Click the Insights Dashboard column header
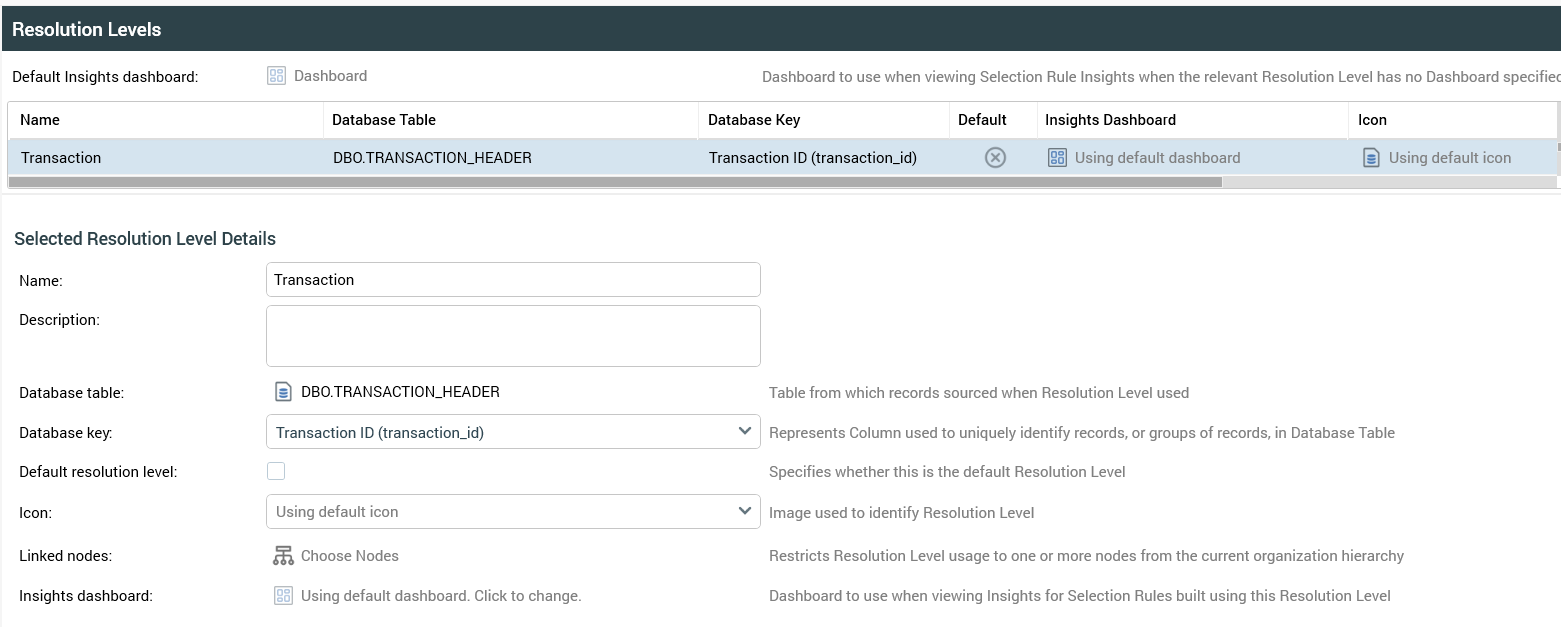Image resolution: width=1561 pixels, height=627 pixels. (1110, 120)
